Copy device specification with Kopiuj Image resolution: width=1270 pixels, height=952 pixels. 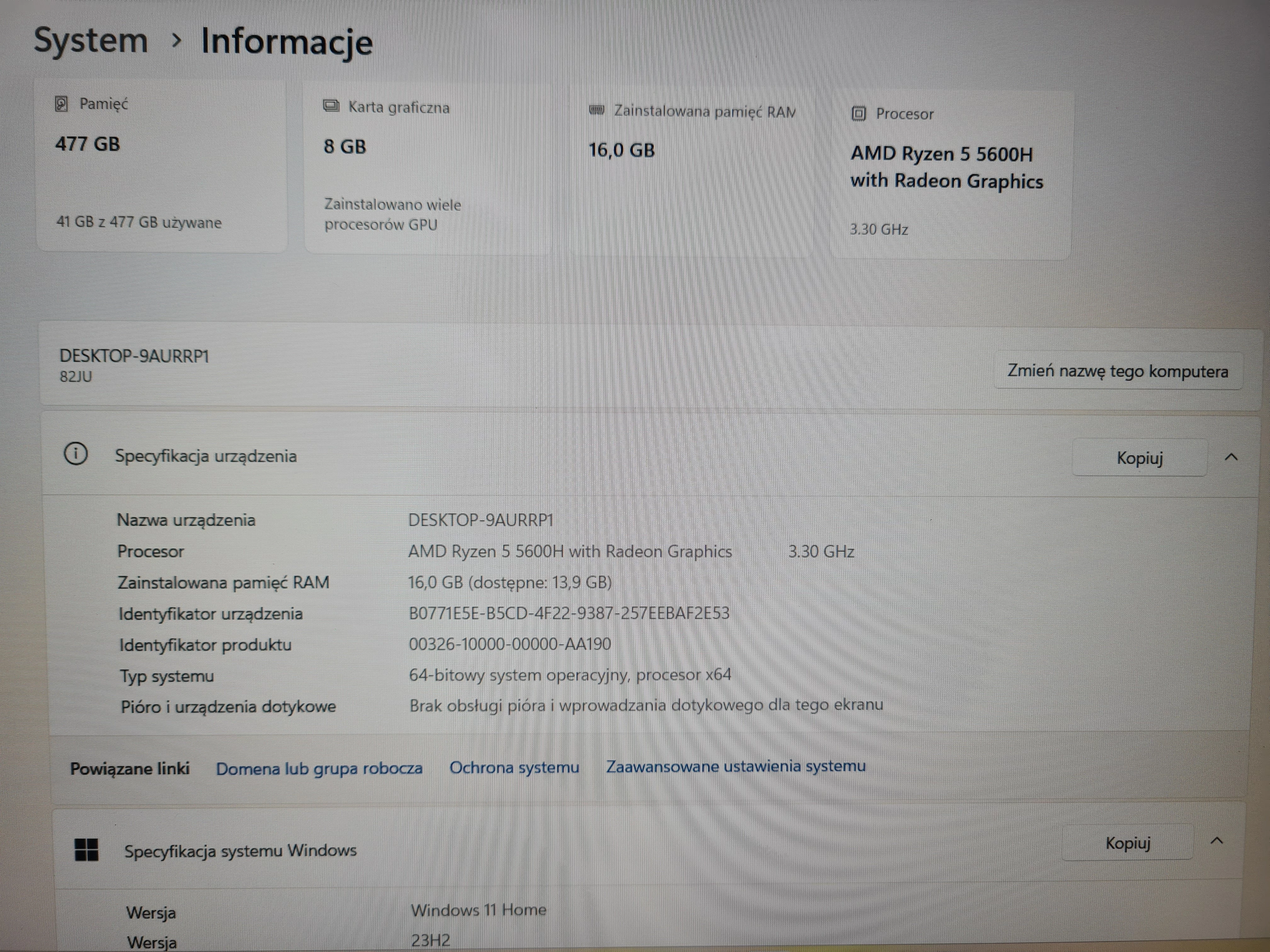(1140, 457)
